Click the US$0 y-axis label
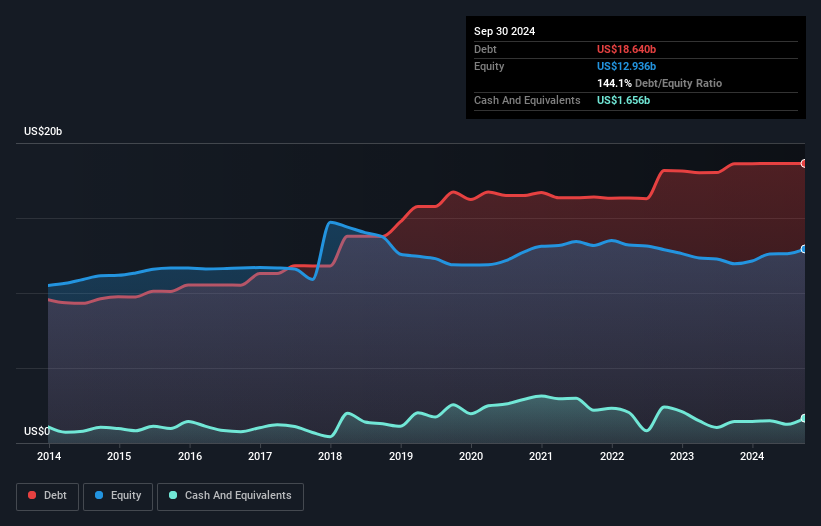The width and height of the screenshot is (821, 526). tap(37, 431)
